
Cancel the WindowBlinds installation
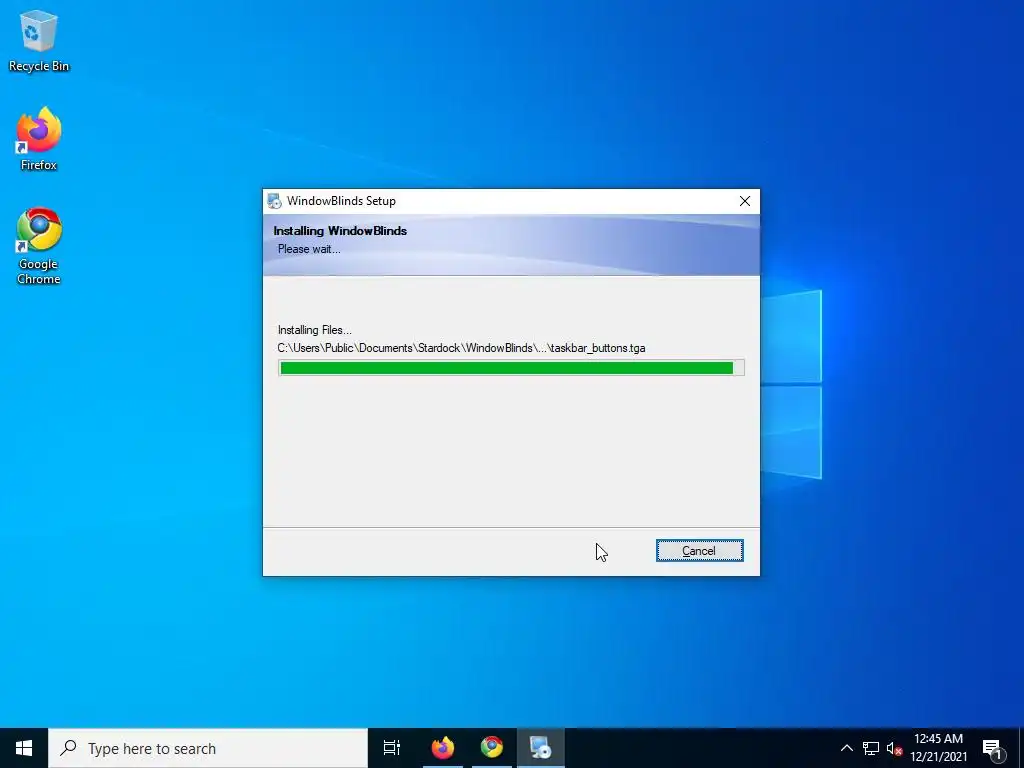pos(699,551)
